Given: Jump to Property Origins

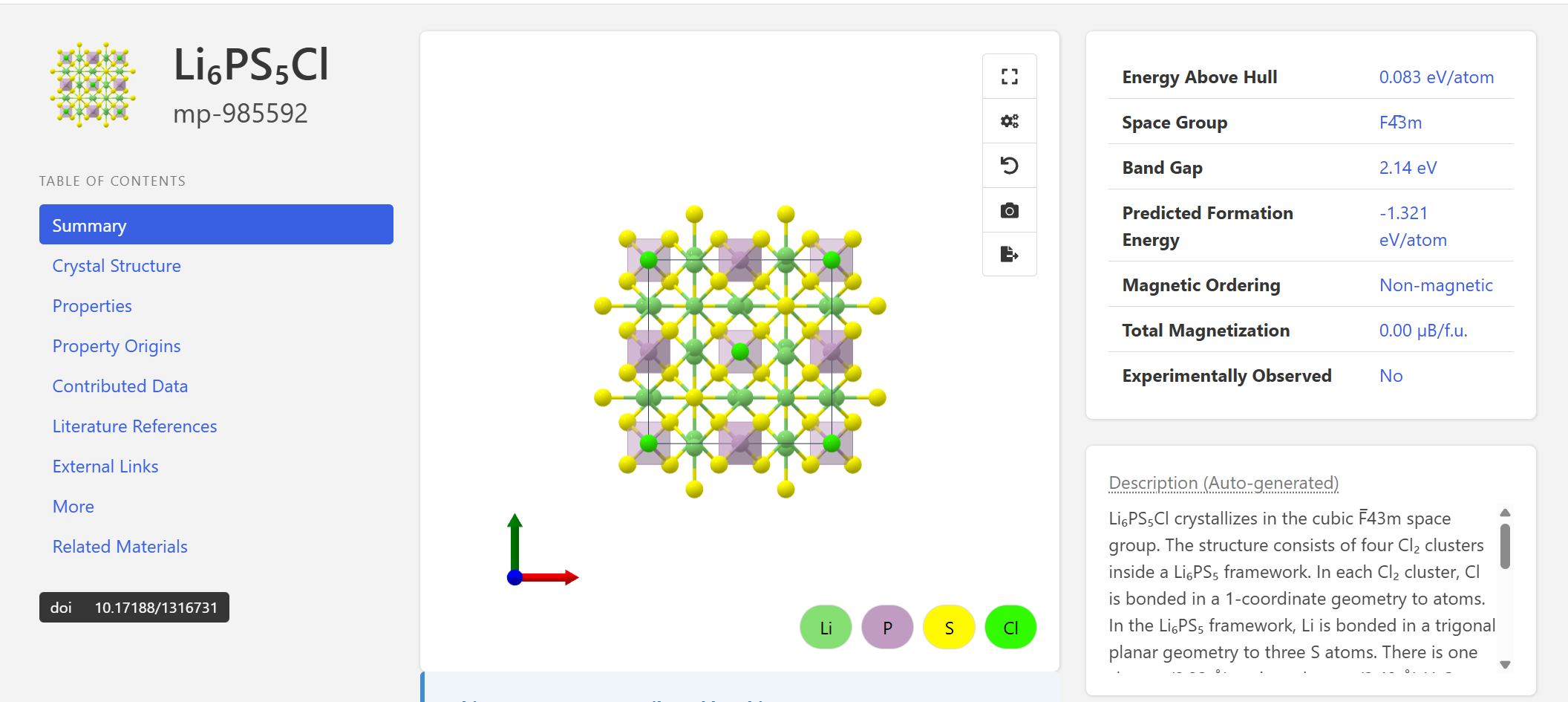Looking at the screenshot, I should [117, 345].
